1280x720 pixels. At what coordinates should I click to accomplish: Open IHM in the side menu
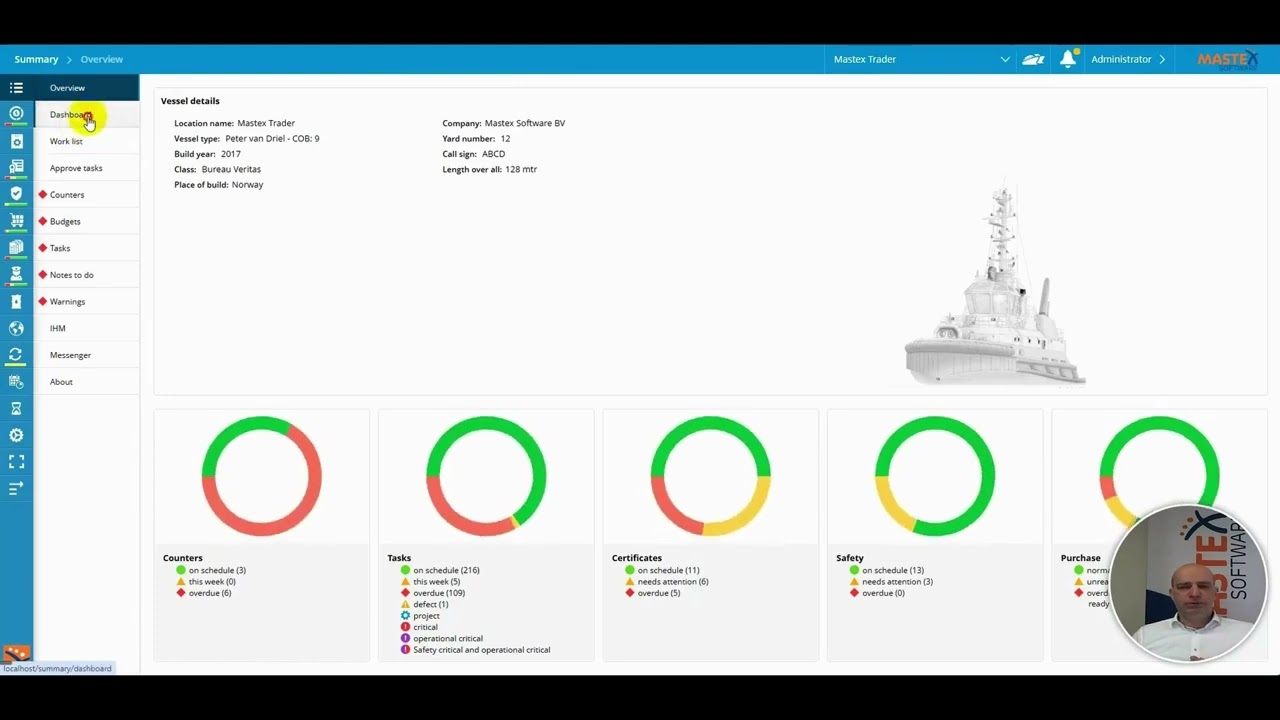(87, 328)
